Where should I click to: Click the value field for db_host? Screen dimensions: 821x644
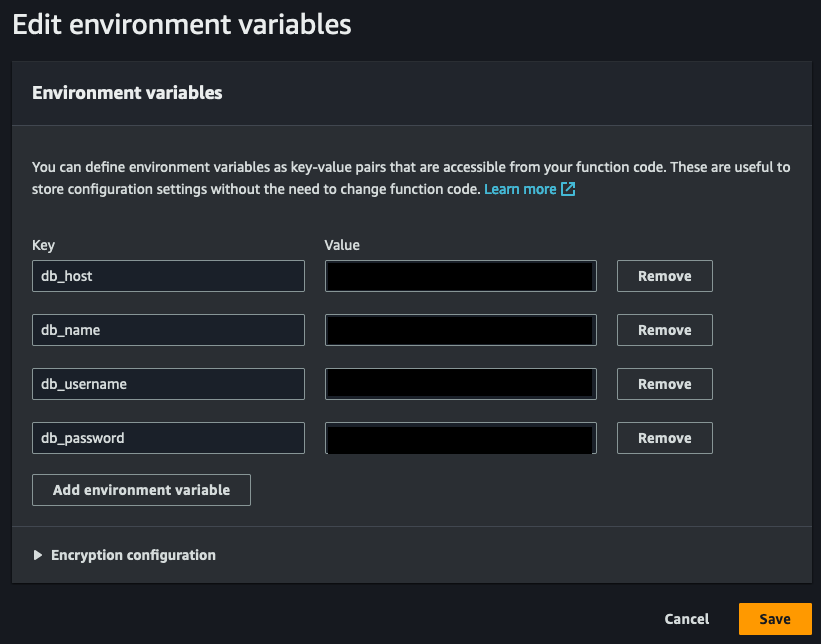coord(460,276)
